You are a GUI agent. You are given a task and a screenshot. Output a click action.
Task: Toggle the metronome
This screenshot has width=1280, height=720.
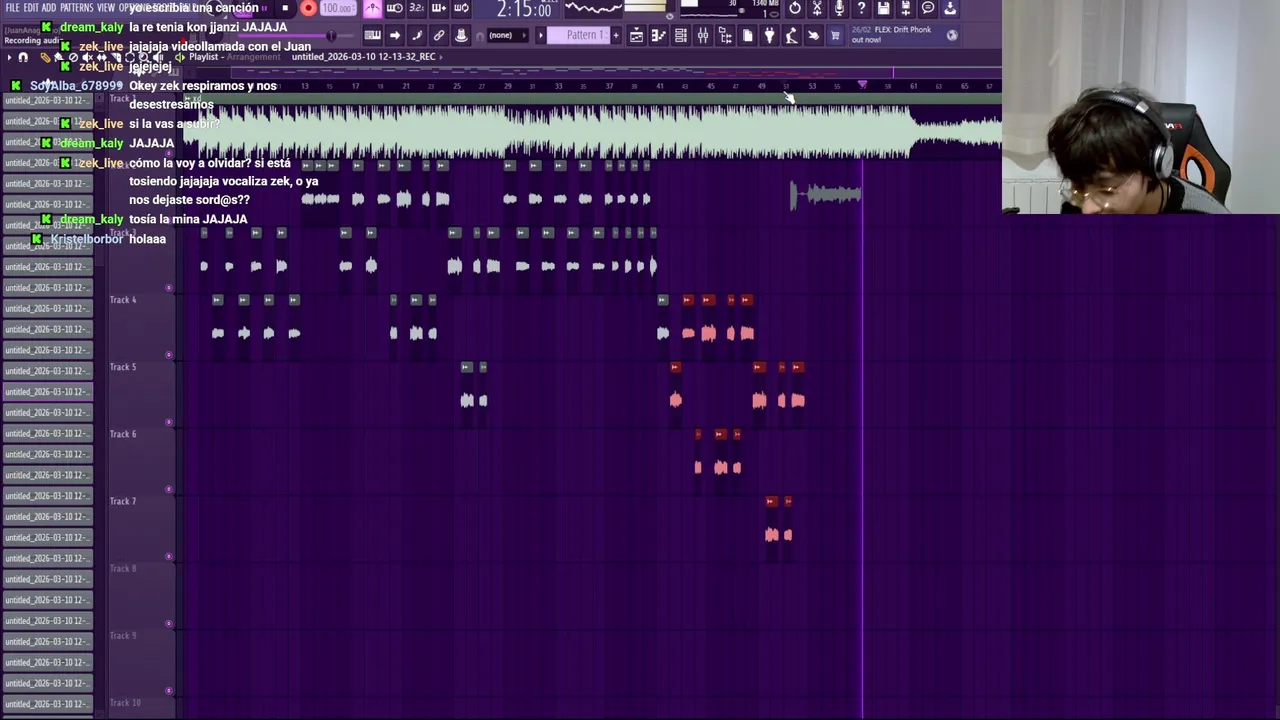tap(372, 8)
